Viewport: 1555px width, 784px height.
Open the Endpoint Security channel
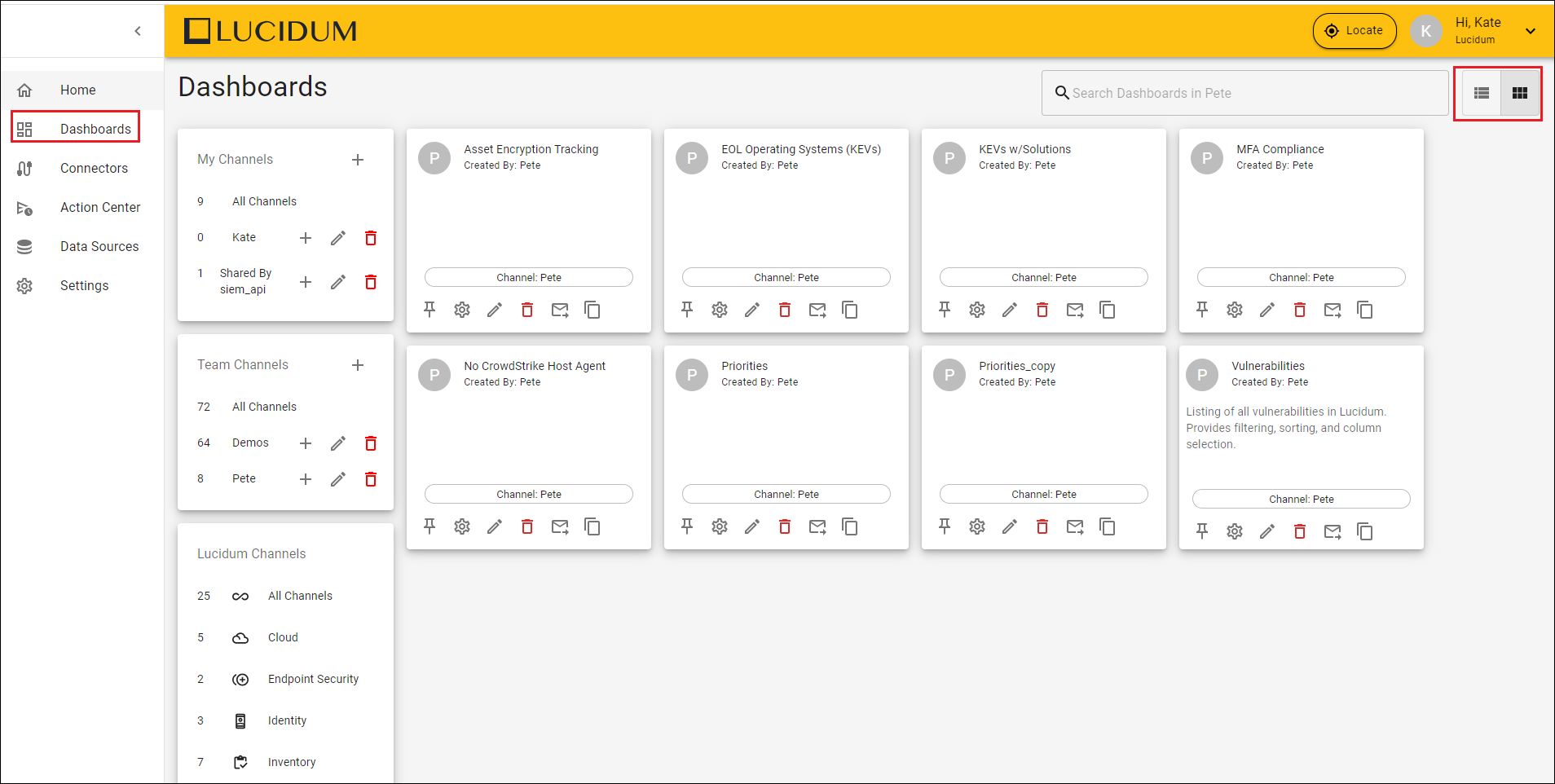(313, 679)
